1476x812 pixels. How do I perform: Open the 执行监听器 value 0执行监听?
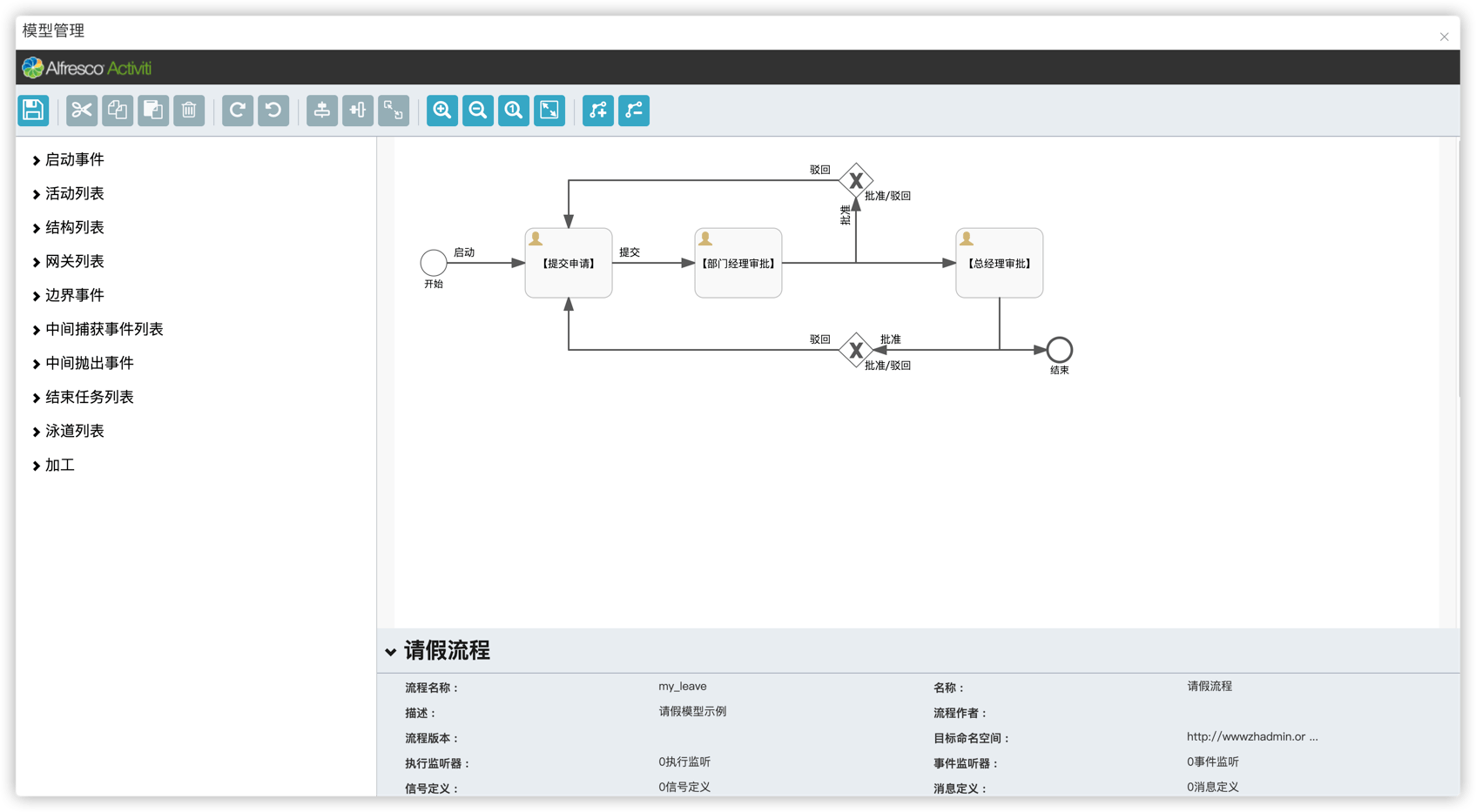coord(684,762)
